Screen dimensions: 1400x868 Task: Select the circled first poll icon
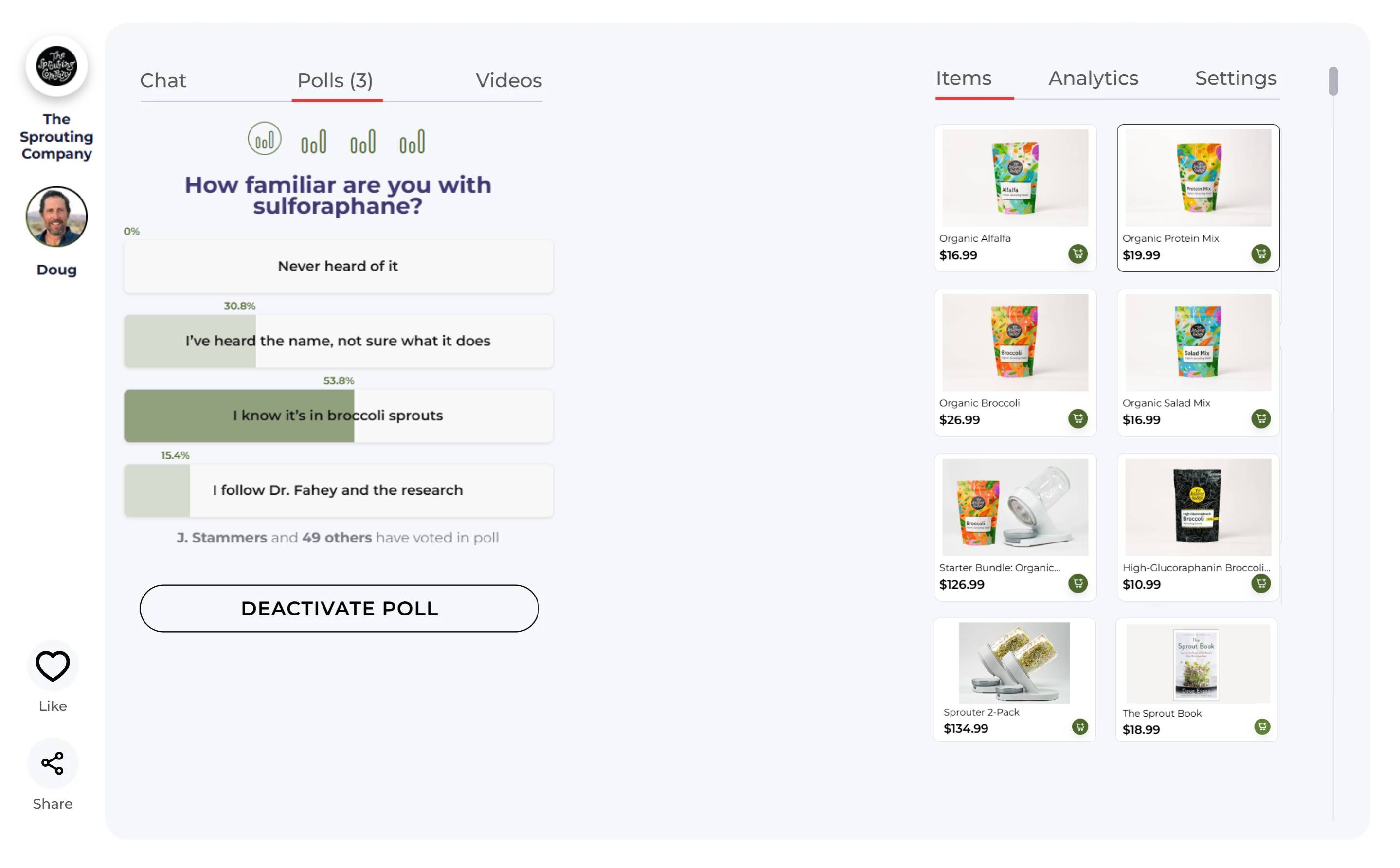(x=265, y=139)
